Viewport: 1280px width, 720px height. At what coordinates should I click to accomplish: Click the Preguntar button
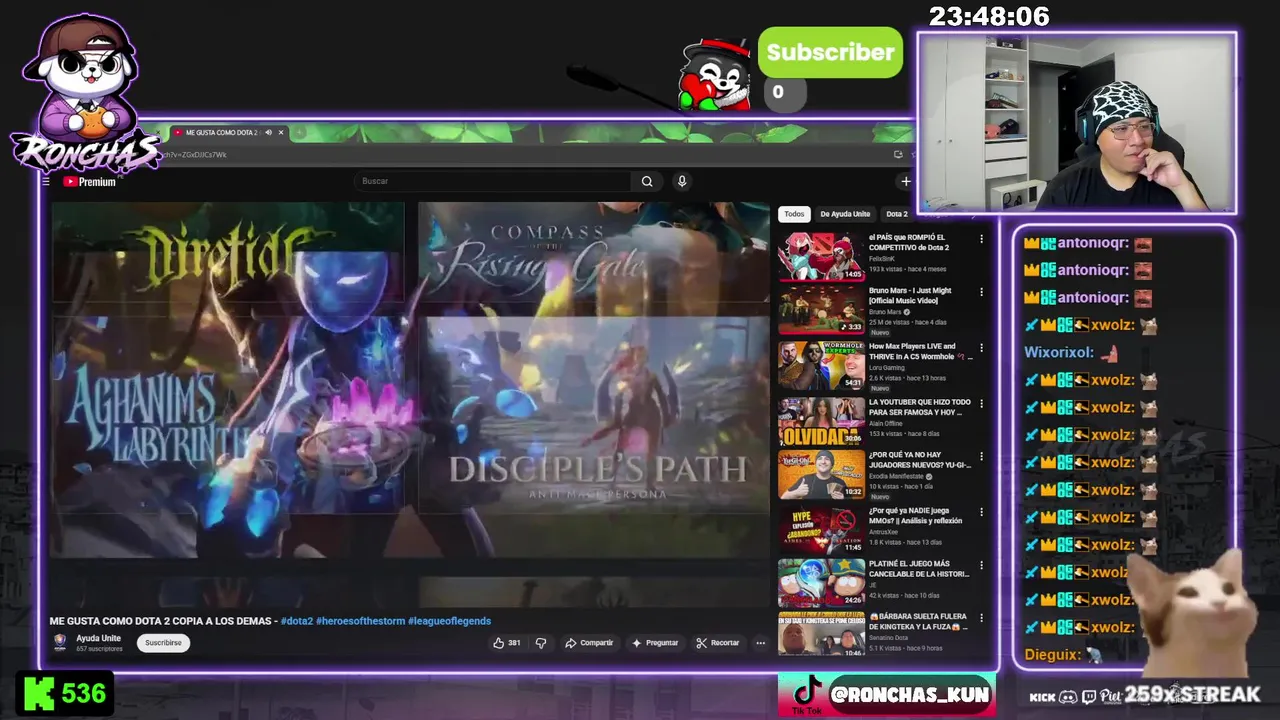655,643
